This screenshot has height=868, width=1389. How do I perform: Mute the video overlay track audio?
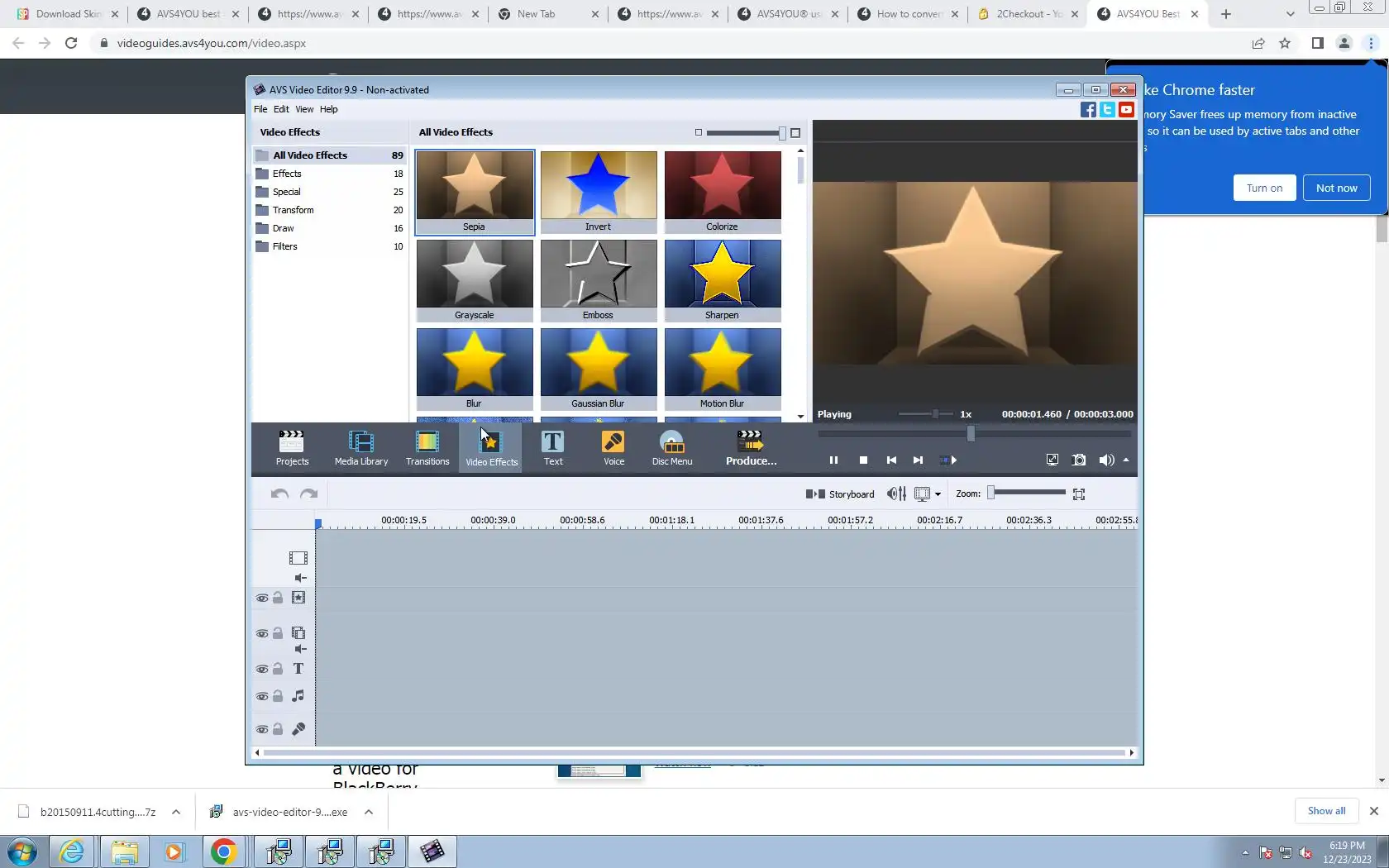click(x=300, y=650)
